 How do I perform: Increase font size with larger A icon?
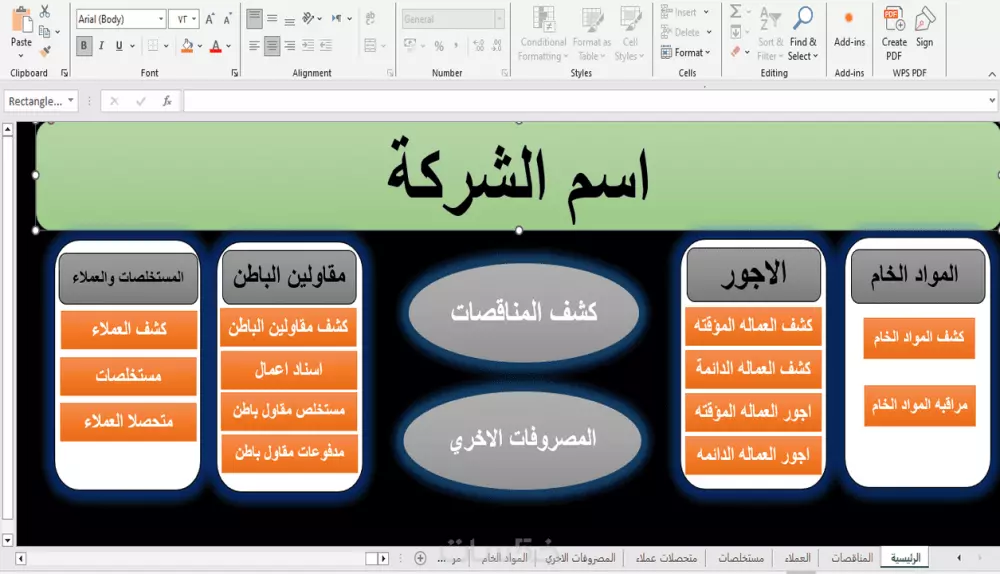tap(210, 19)
